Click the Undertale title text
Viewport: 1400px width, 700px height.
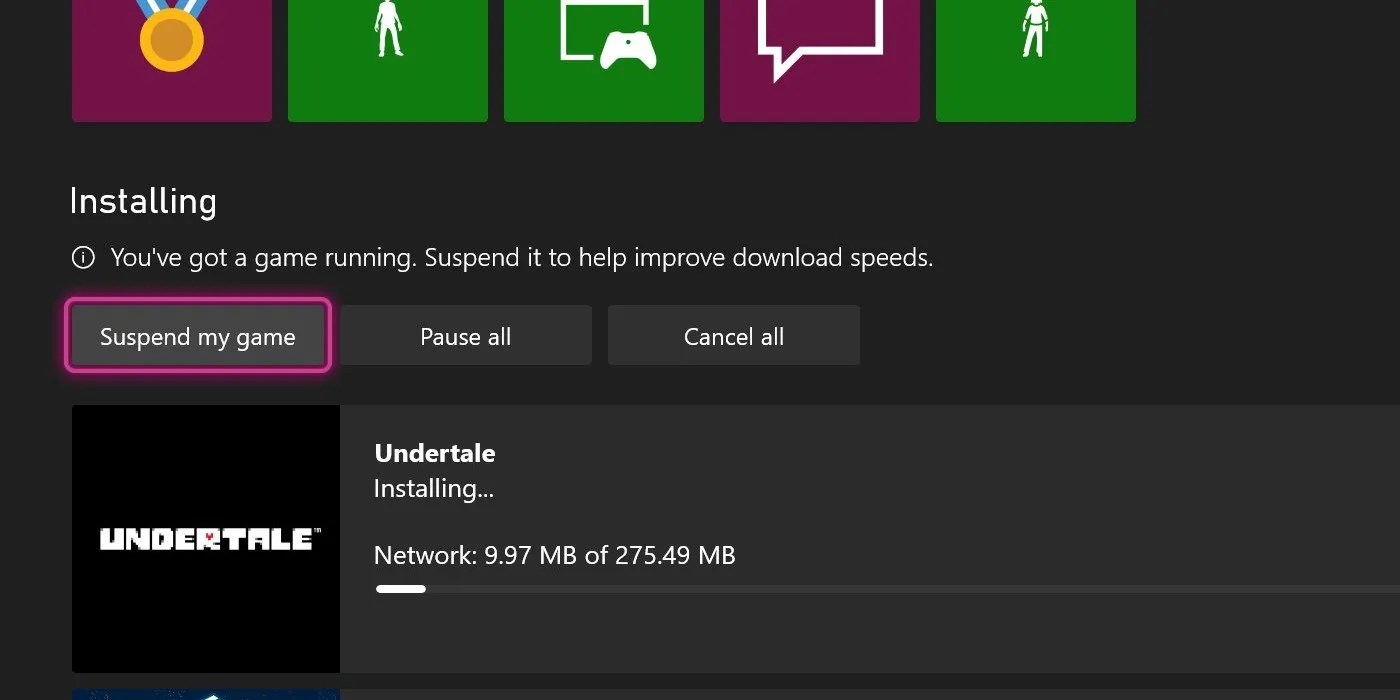pyautogui.click(x=434, y=452)
